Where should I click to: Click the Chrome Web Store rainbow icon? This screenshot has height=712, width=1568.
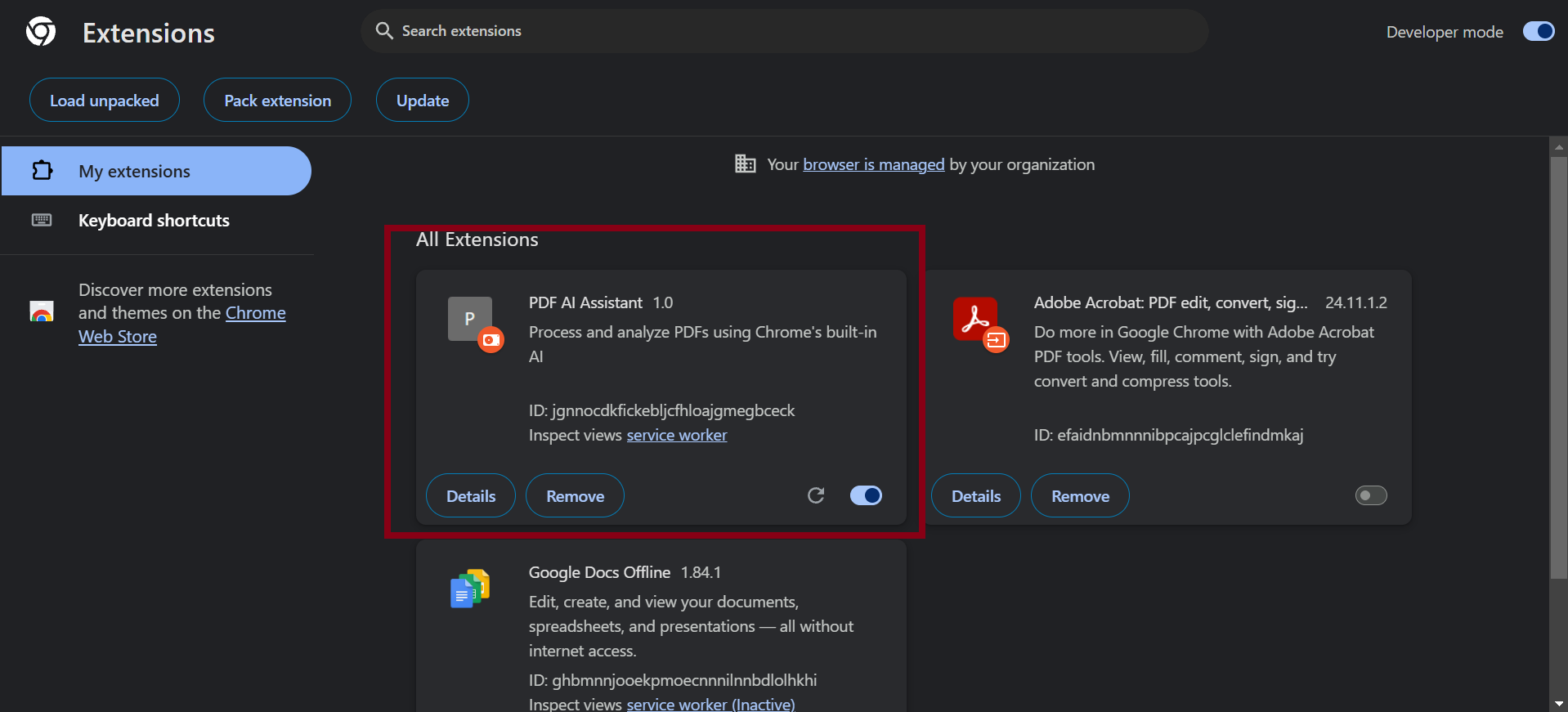pyautogui.click(x=42, y=311)
